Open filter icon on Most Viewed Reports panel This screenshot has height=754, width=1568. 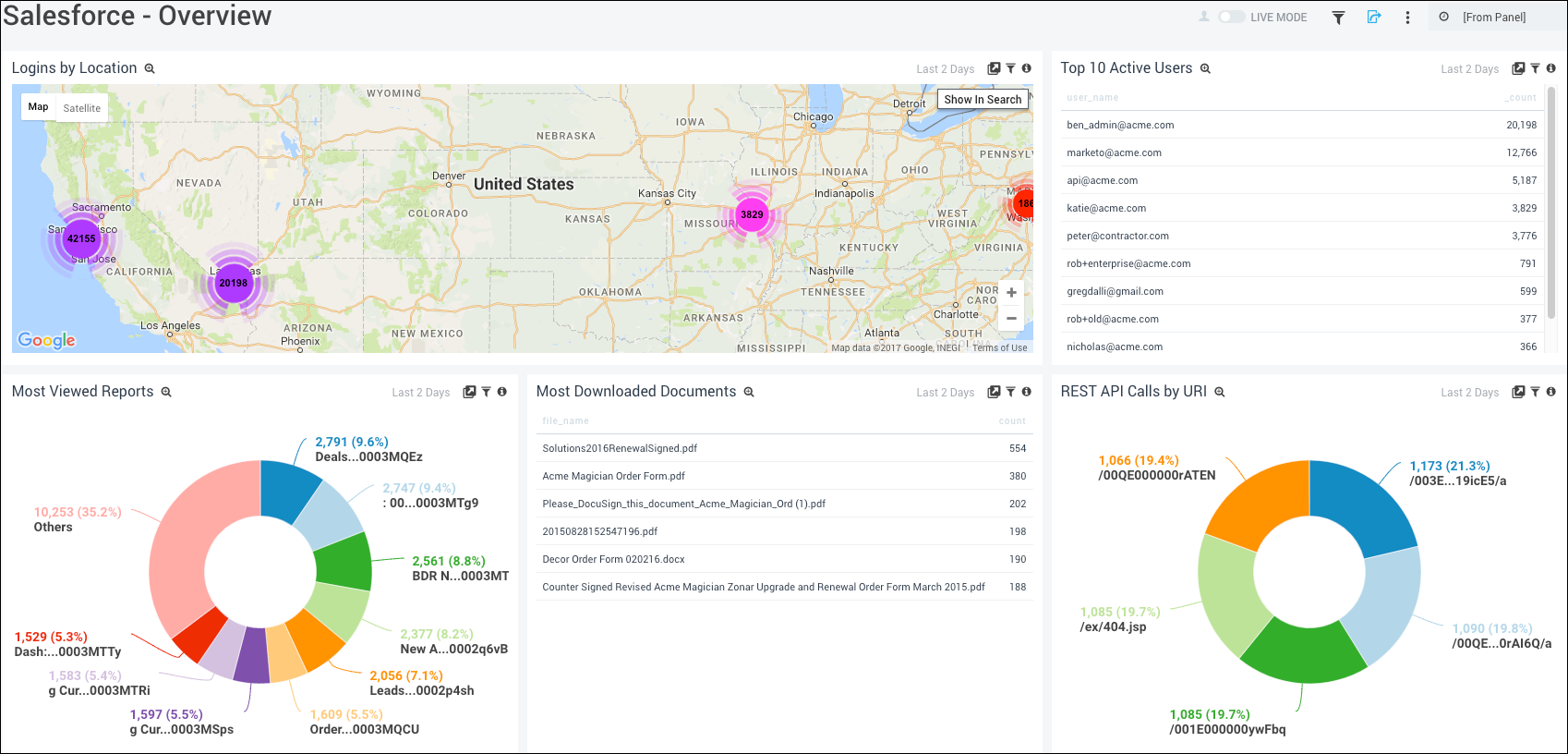coord(486,392)
